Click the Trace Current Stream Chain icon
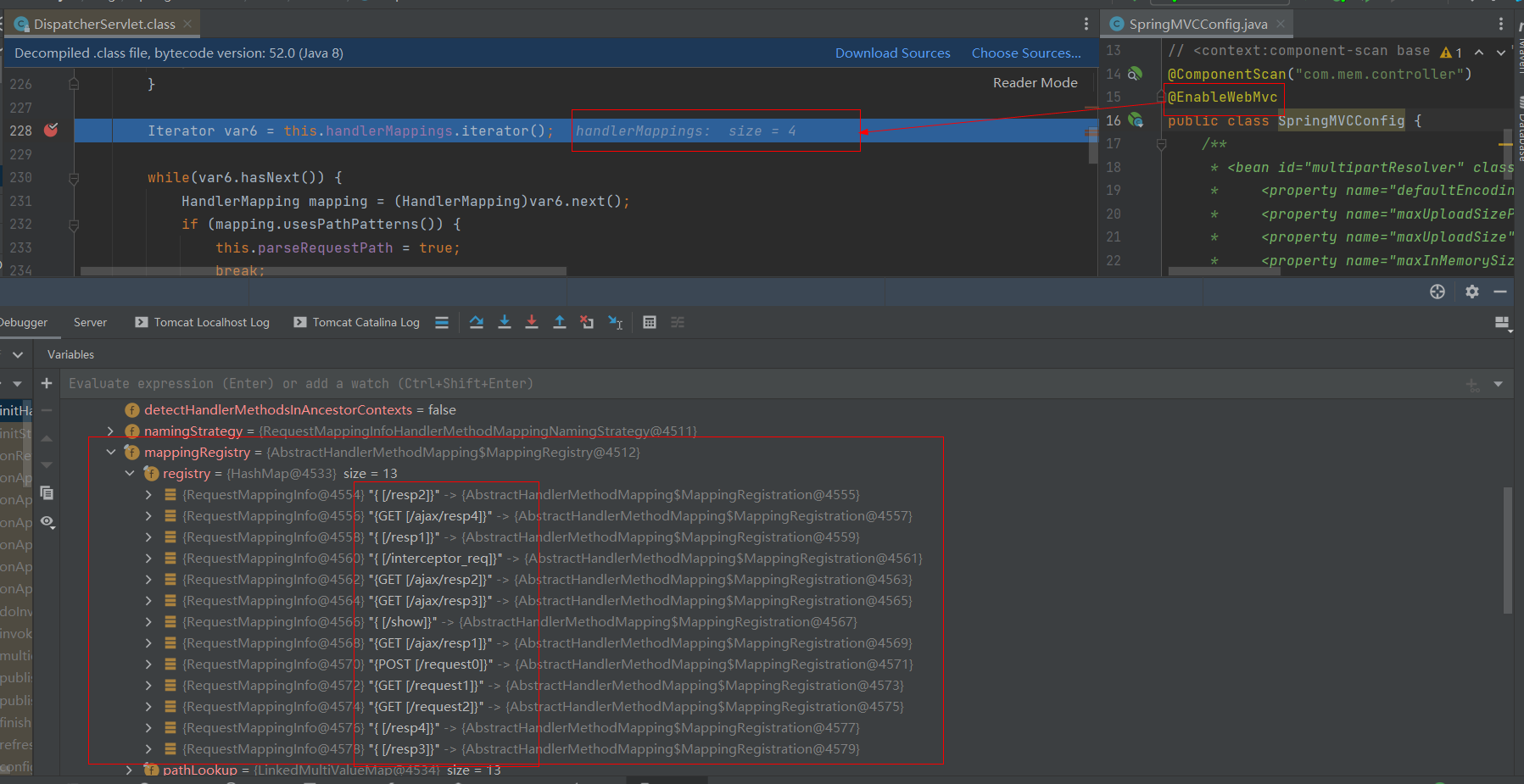The width and height of the screenshot is (1524, 784). pyautogui.click(x=678, y=322)
